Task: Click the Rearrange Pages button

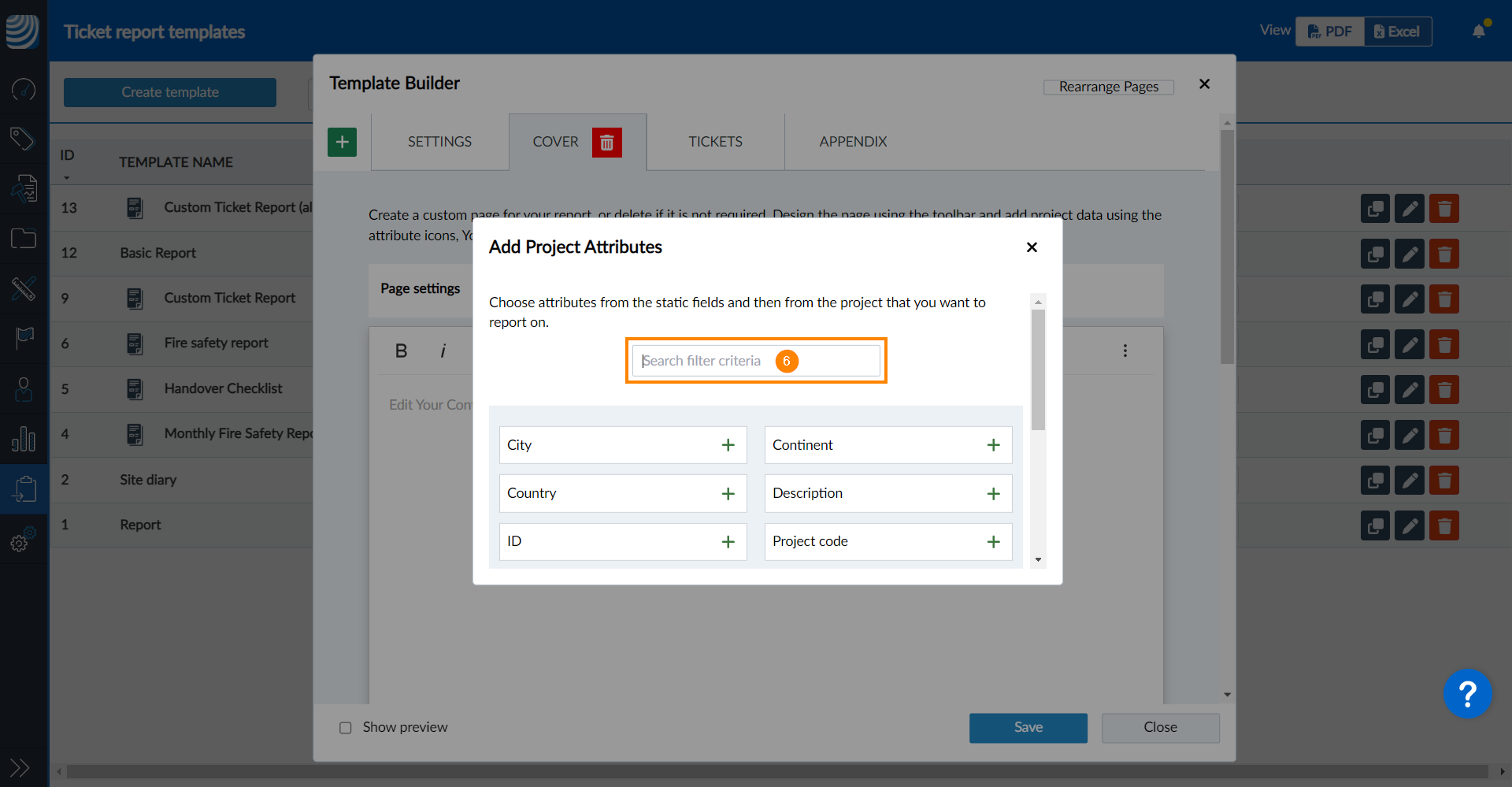Action: [1108, 87]
